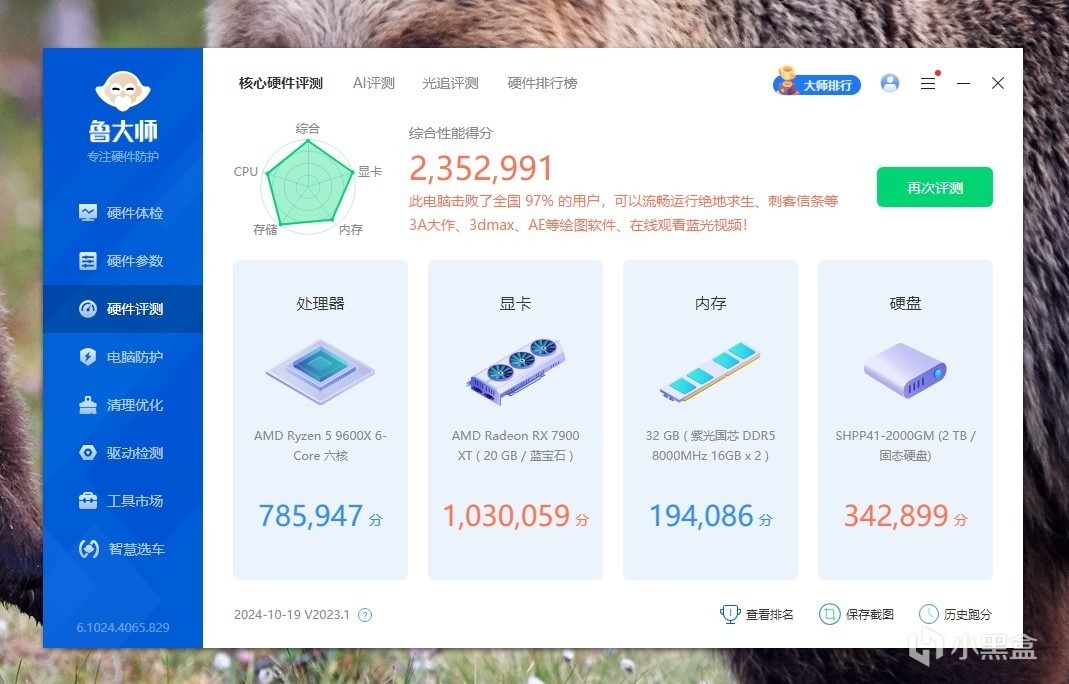This screenshot has height=684, width=1069.
Task: Open 工具市场 in the sidebar
Action: (123, 501)
